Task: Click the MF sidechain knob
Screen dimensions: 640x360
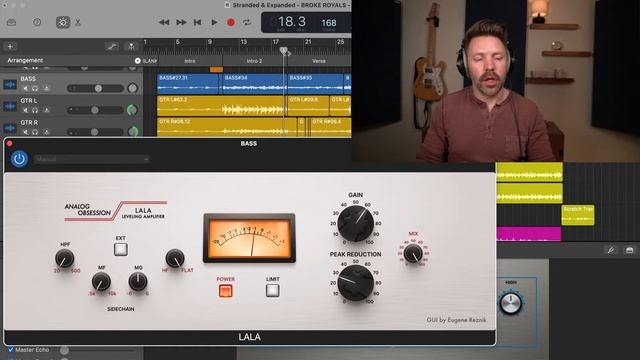Action: (101, 281)
